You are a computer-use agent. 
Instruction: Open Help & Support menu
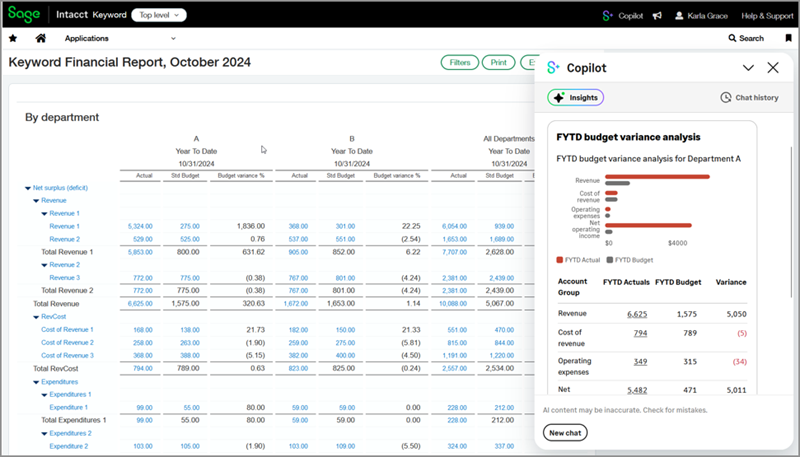(765, 16)
